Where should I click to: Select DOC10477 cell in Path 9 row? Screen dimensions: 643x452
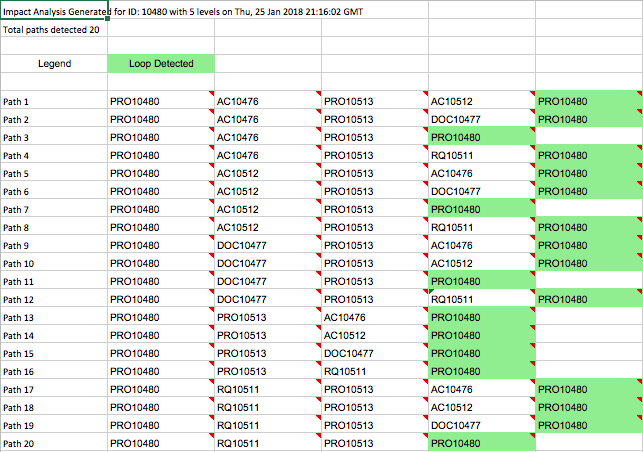(268, 244)
